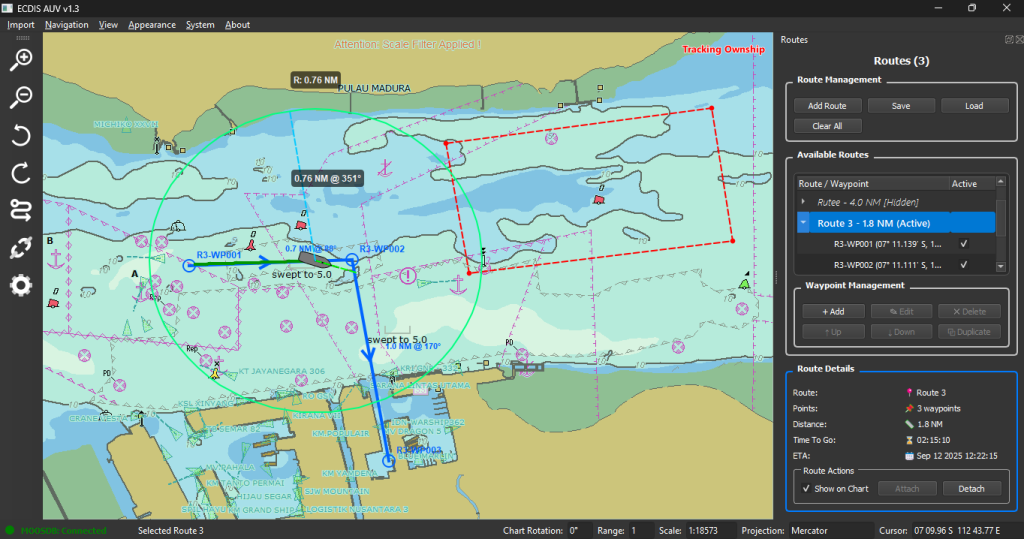The height and width of the screenshot is (539, 1024).
Task: Rotate chart counter-clockwise with the toolbar icon
Action: (x=21, y=135)
